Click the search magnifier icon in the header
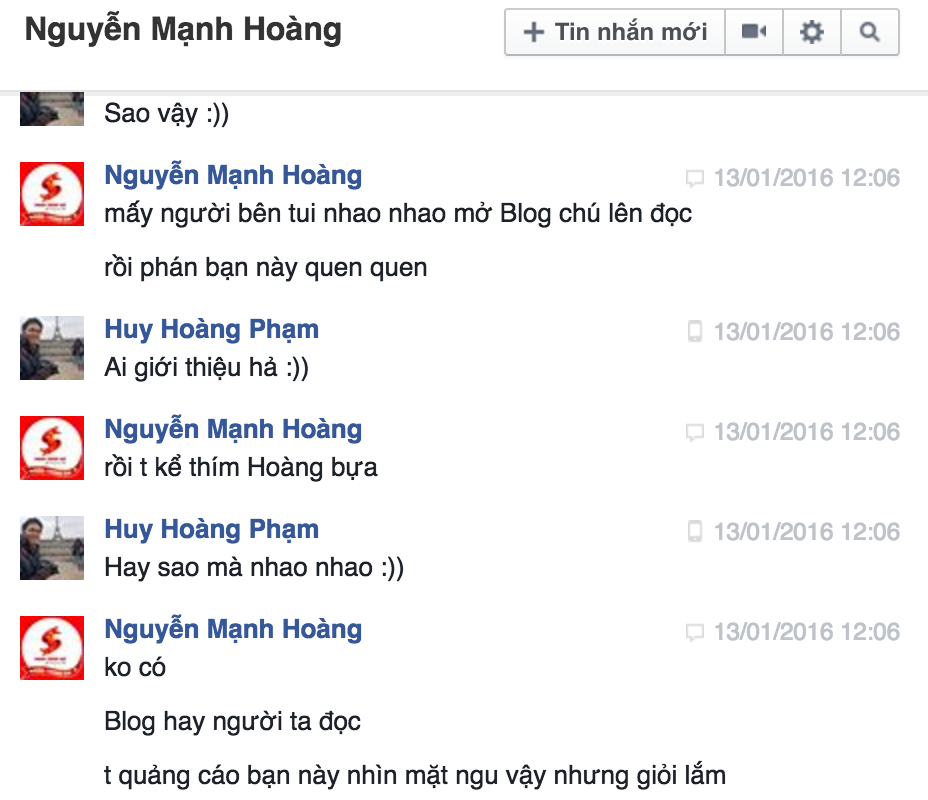The width and height of the screenshot is (928, 800). coord(870,32)
